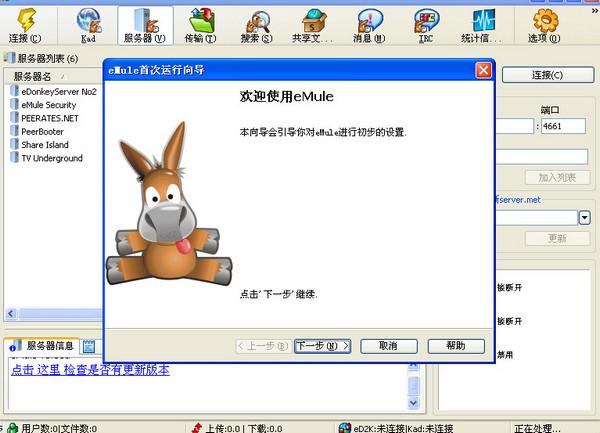Expand toolbar overflow chevron at top right
600x433 pixels.
pyautogui.click(x=595, y=11)
